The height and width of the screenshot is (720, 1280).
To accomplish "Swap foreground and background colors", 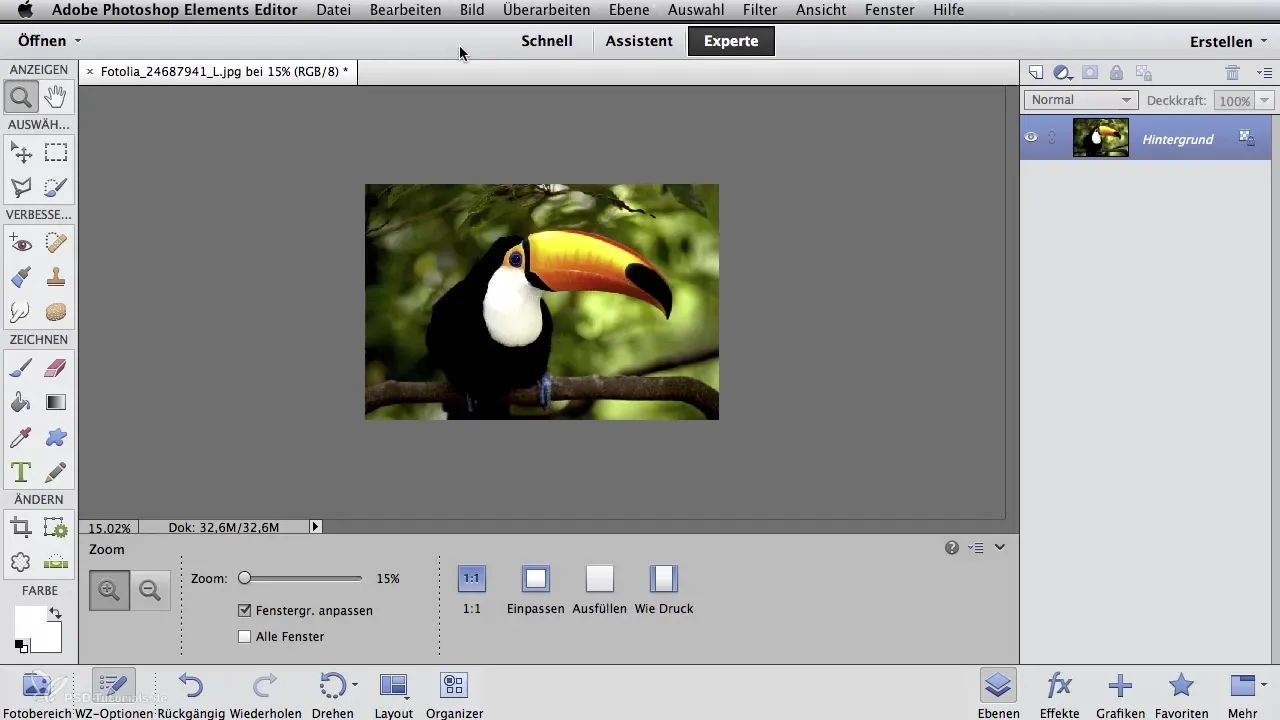I will (x=54, y=613).
